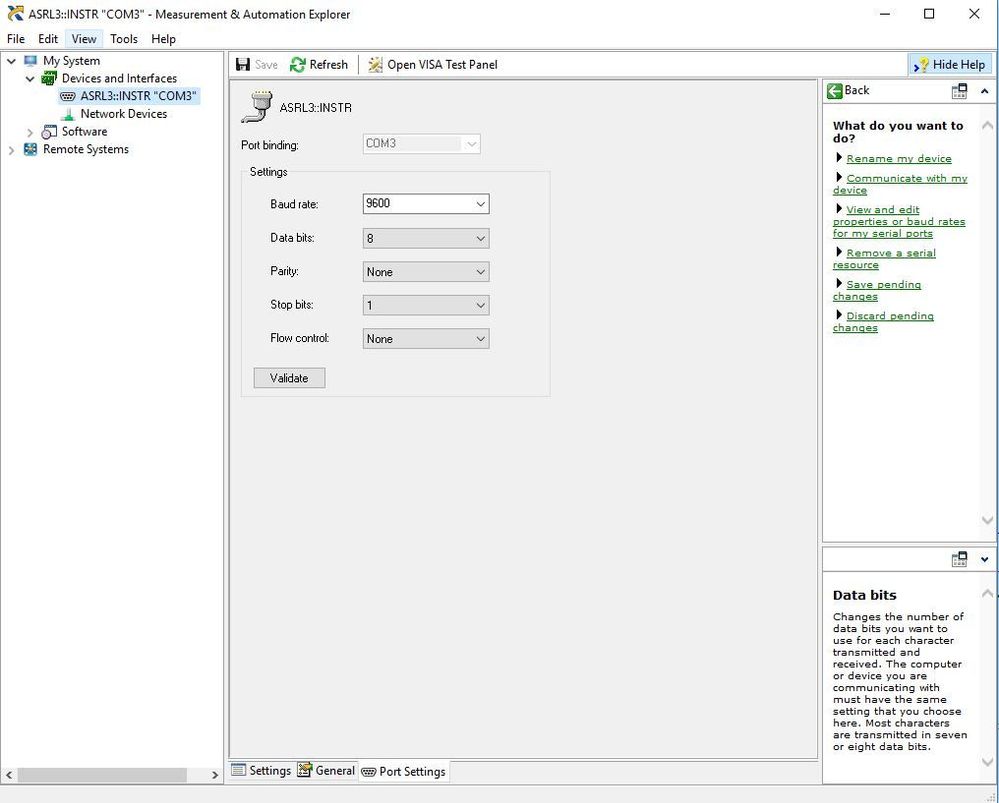The image size is (999, 803).
Task: Click the 'What do you want to do?' heading
Action: point(898,132)
